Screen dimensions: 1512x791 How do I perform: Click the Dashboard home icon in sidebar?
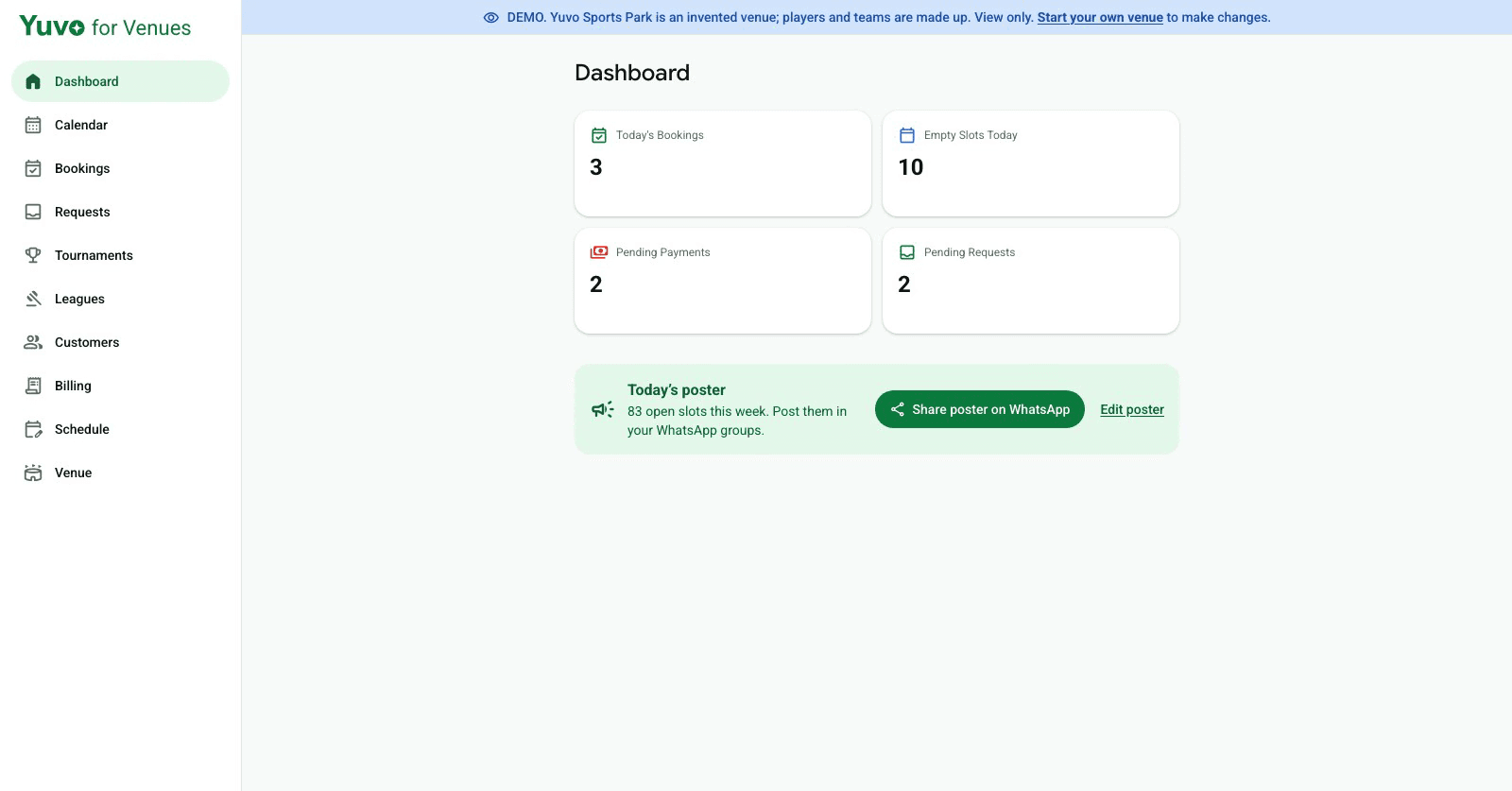pos(33,81)
